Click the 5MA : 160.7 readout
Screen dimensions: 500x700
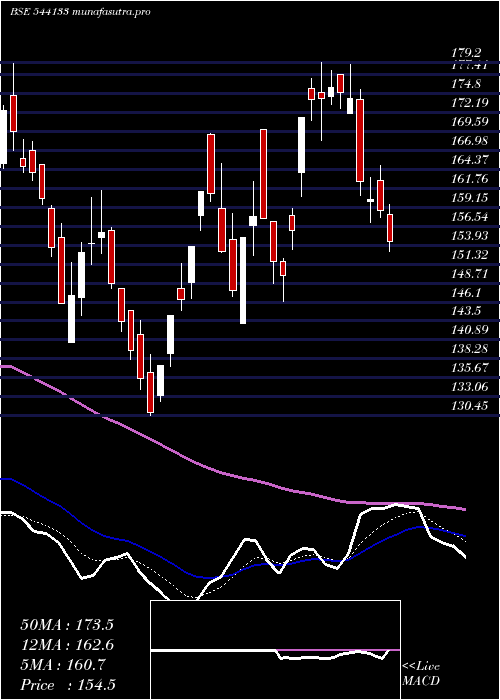click(x=63, y=665)
